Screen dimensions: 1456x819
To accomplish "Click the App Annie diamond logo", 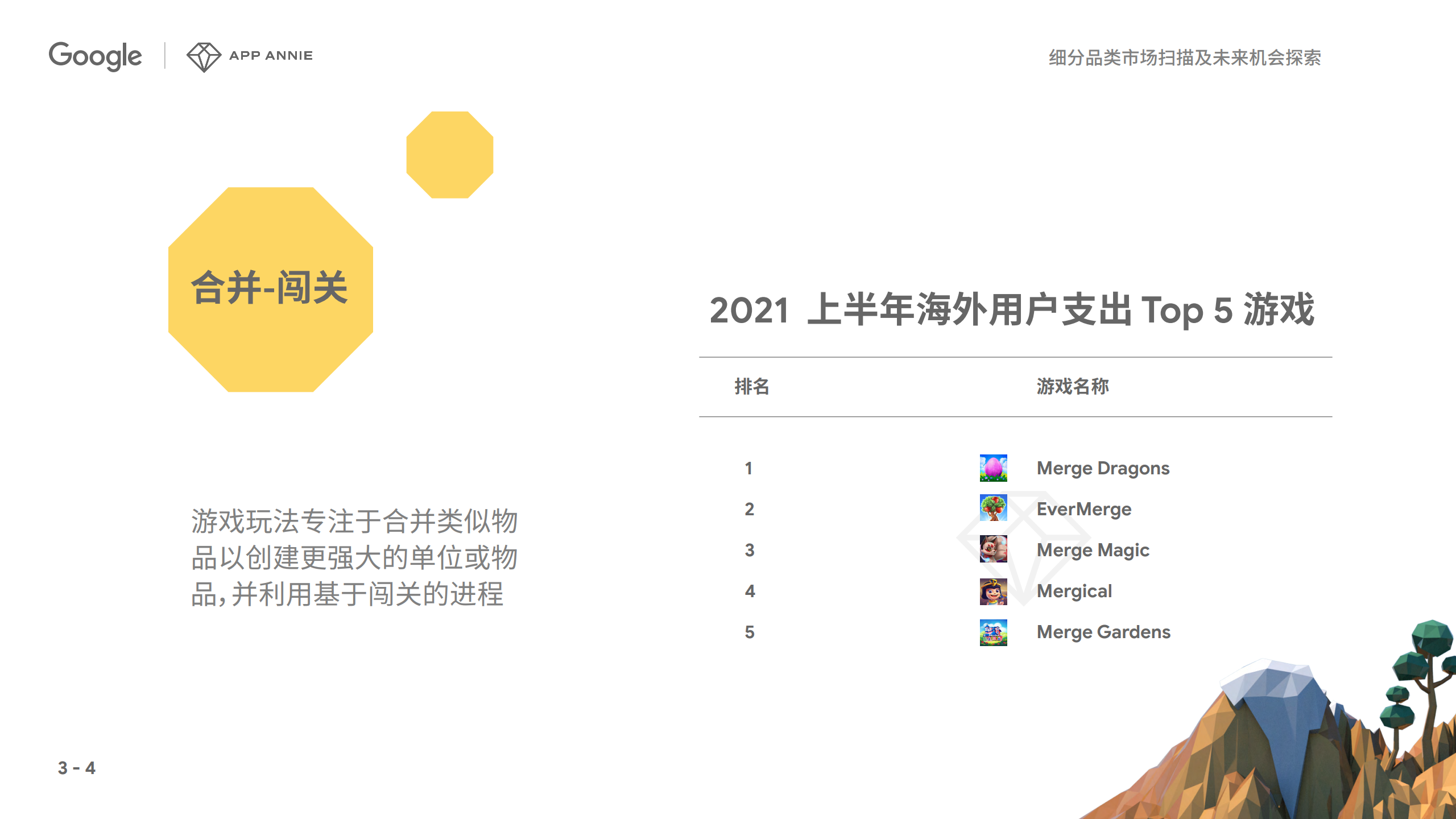I will click(204, 56).
